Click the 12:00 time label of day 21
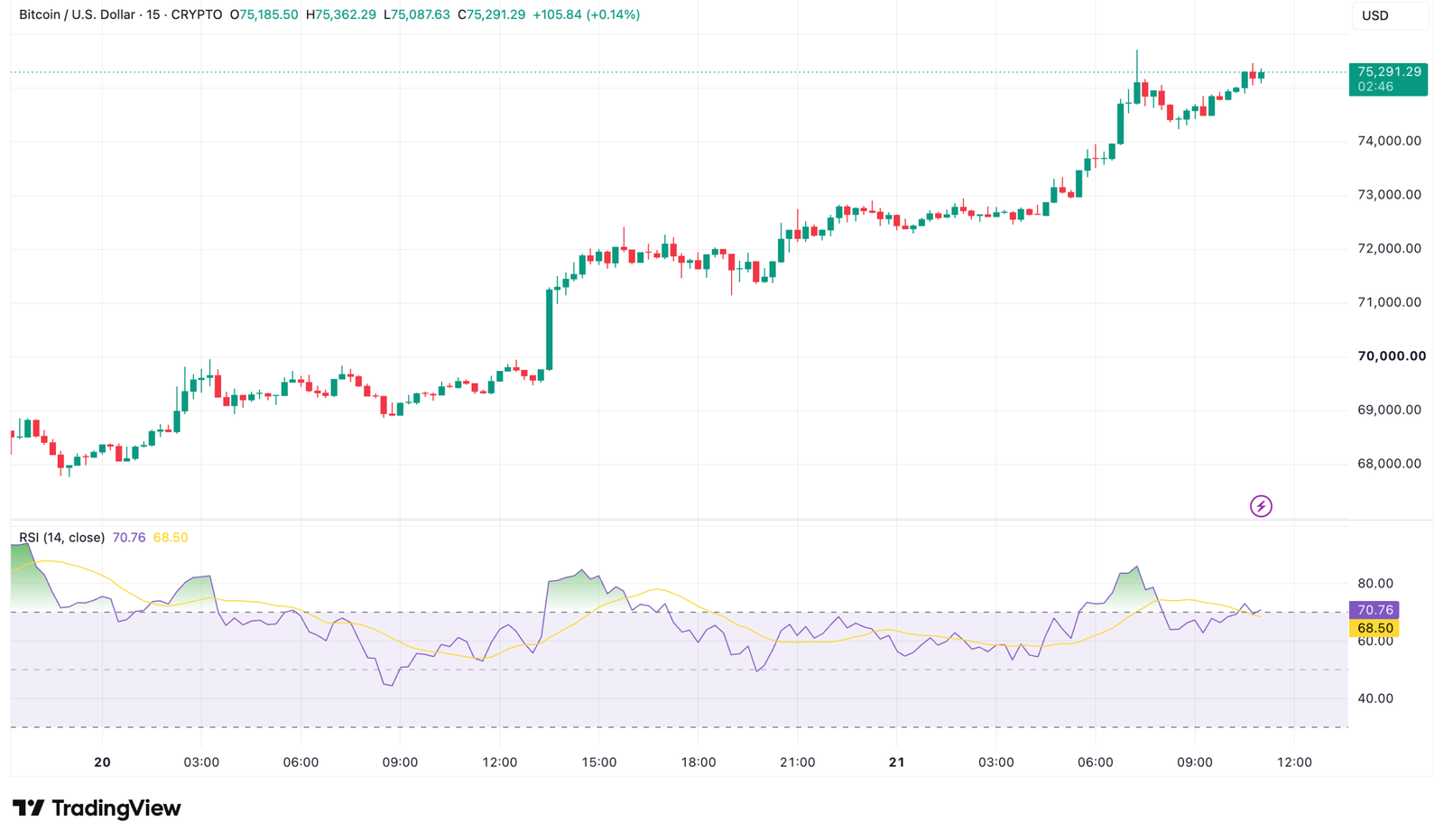 [1294, 762]
